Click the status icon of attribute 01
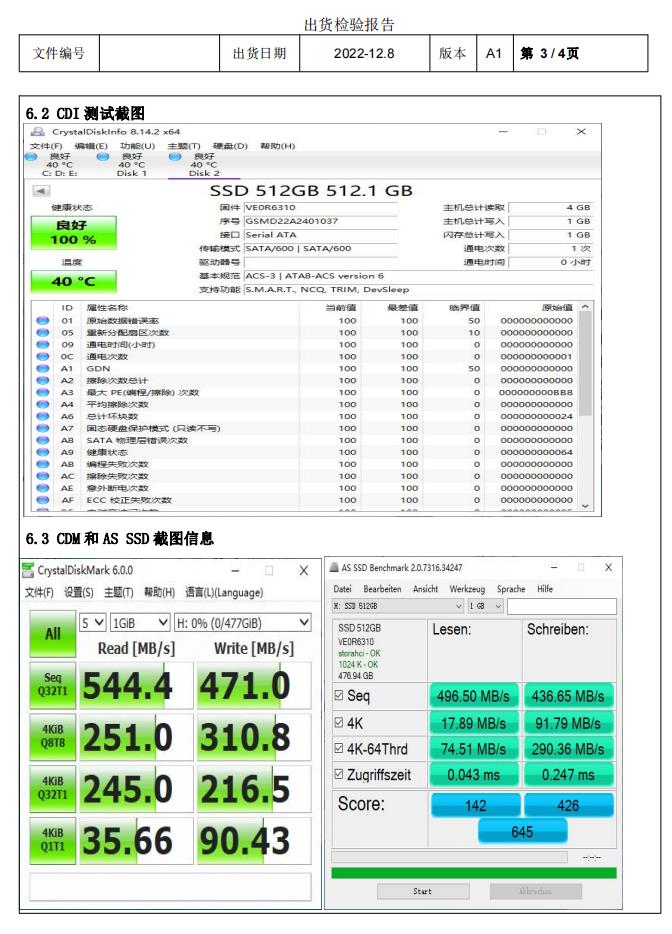Viewport: 672px width, 934px height. (x=42, y=320)
